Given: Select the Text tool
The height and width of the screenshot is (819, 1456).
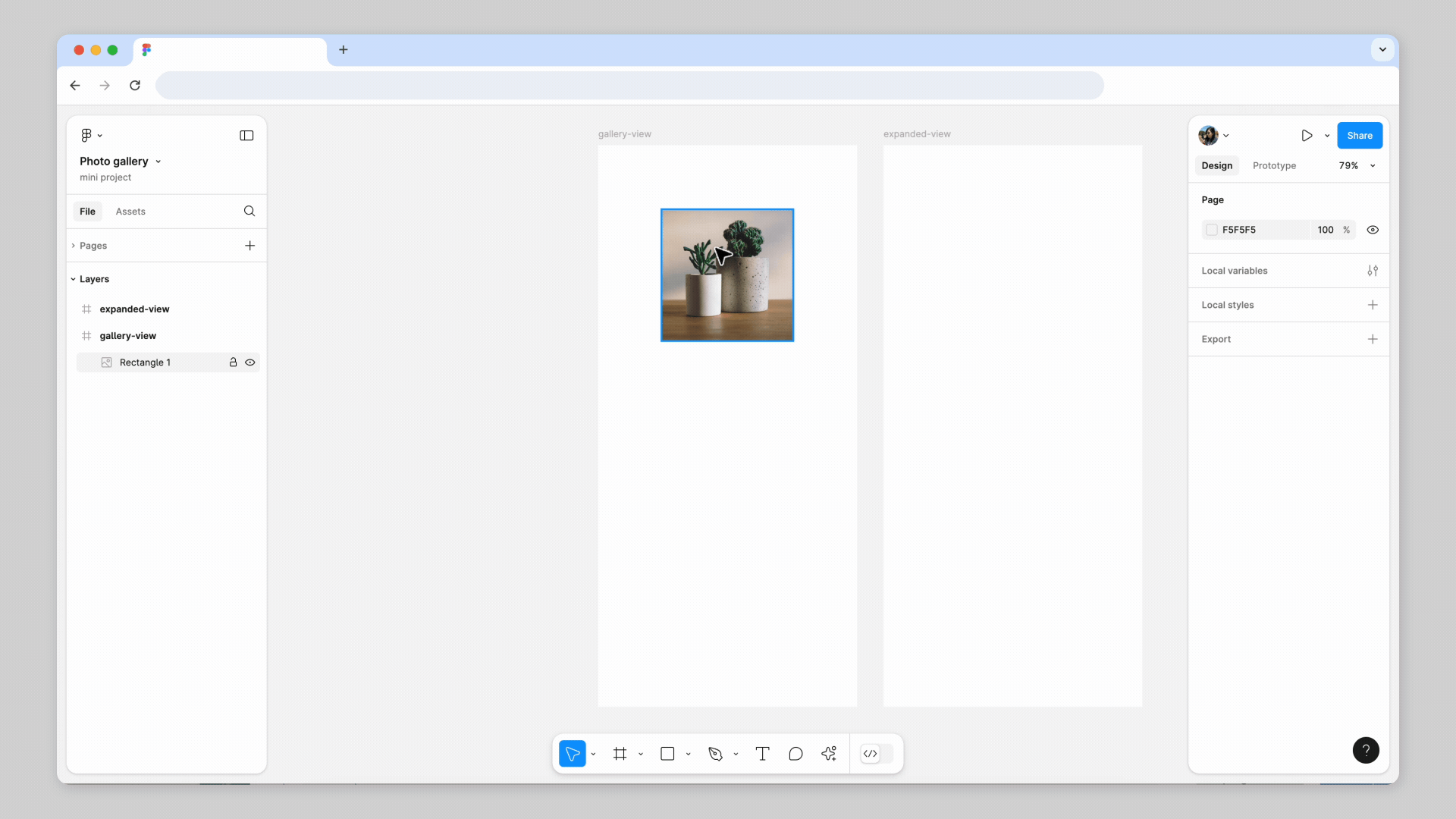Looking at the screenshot, I should click(763, 754).
